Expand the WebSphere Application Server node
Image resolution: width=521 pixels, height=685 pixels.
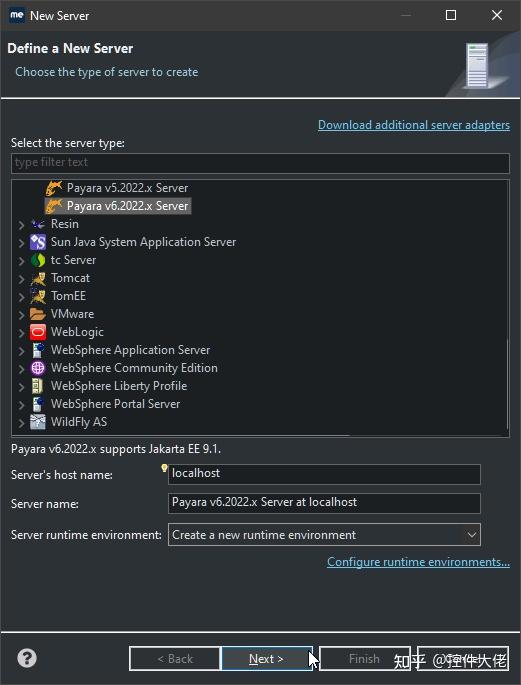click(21, 351)
